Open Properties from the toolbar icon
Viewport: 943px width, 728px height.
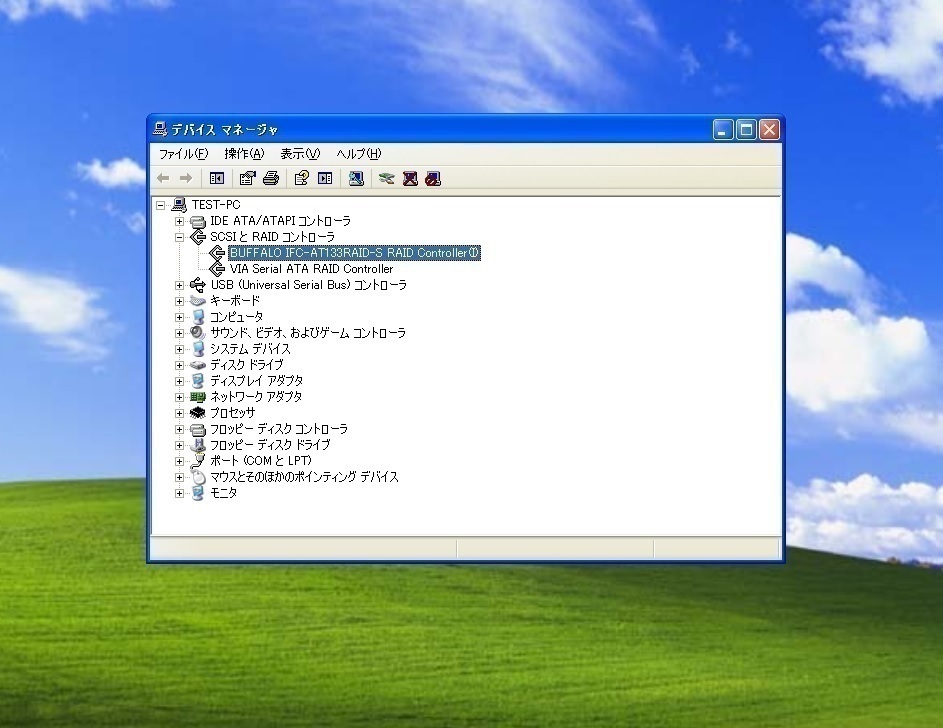247,179
